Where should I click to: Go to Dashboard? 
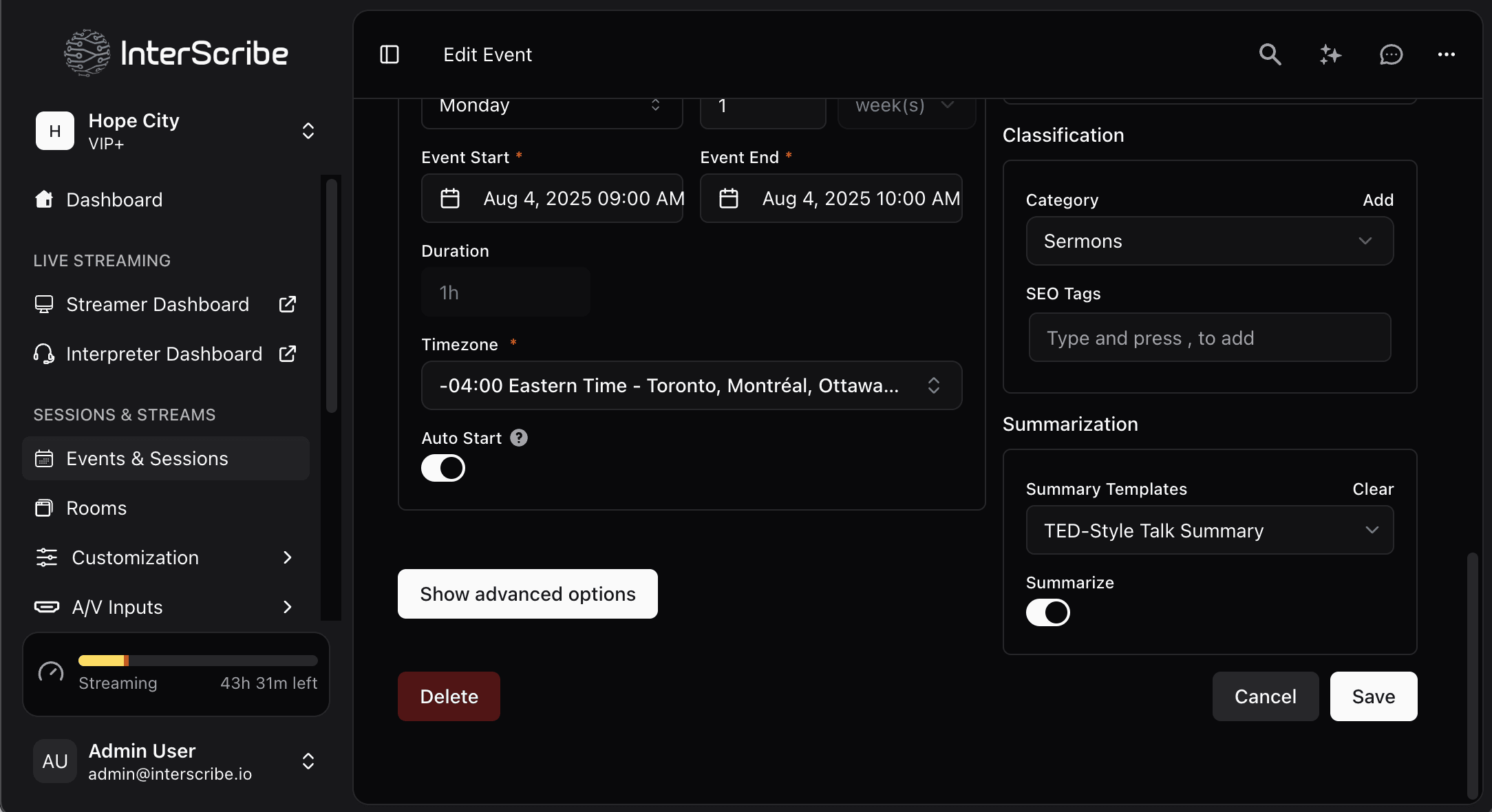tap(166, 200)
